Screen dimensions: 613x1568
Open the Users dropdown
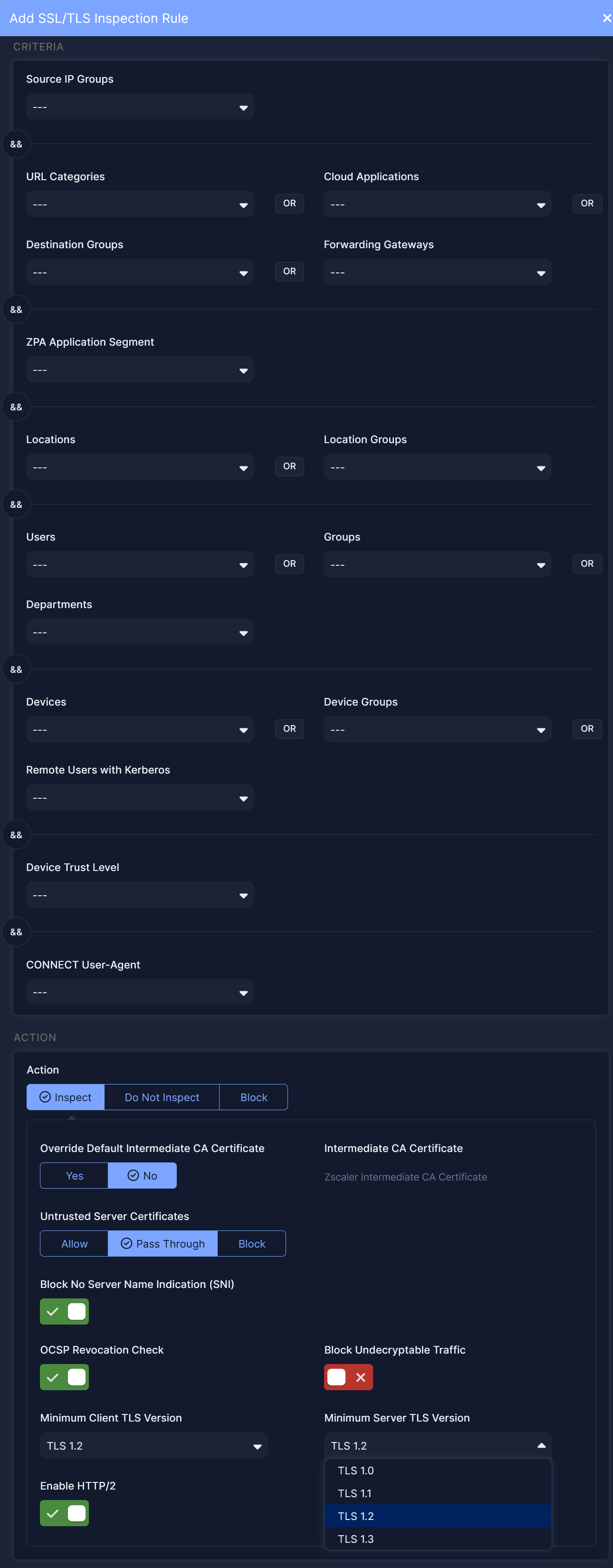(x=140, y=564)
